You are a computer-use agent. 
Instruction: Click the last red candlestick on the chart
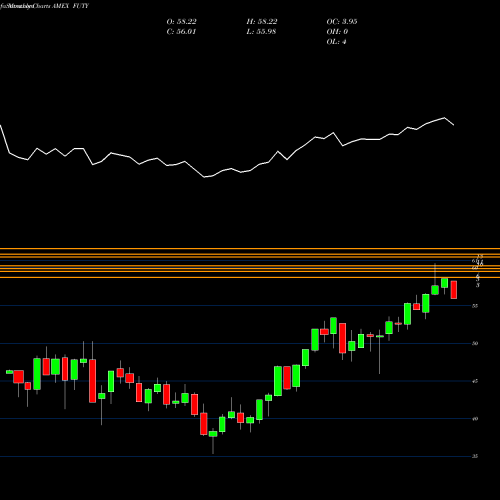454,290
